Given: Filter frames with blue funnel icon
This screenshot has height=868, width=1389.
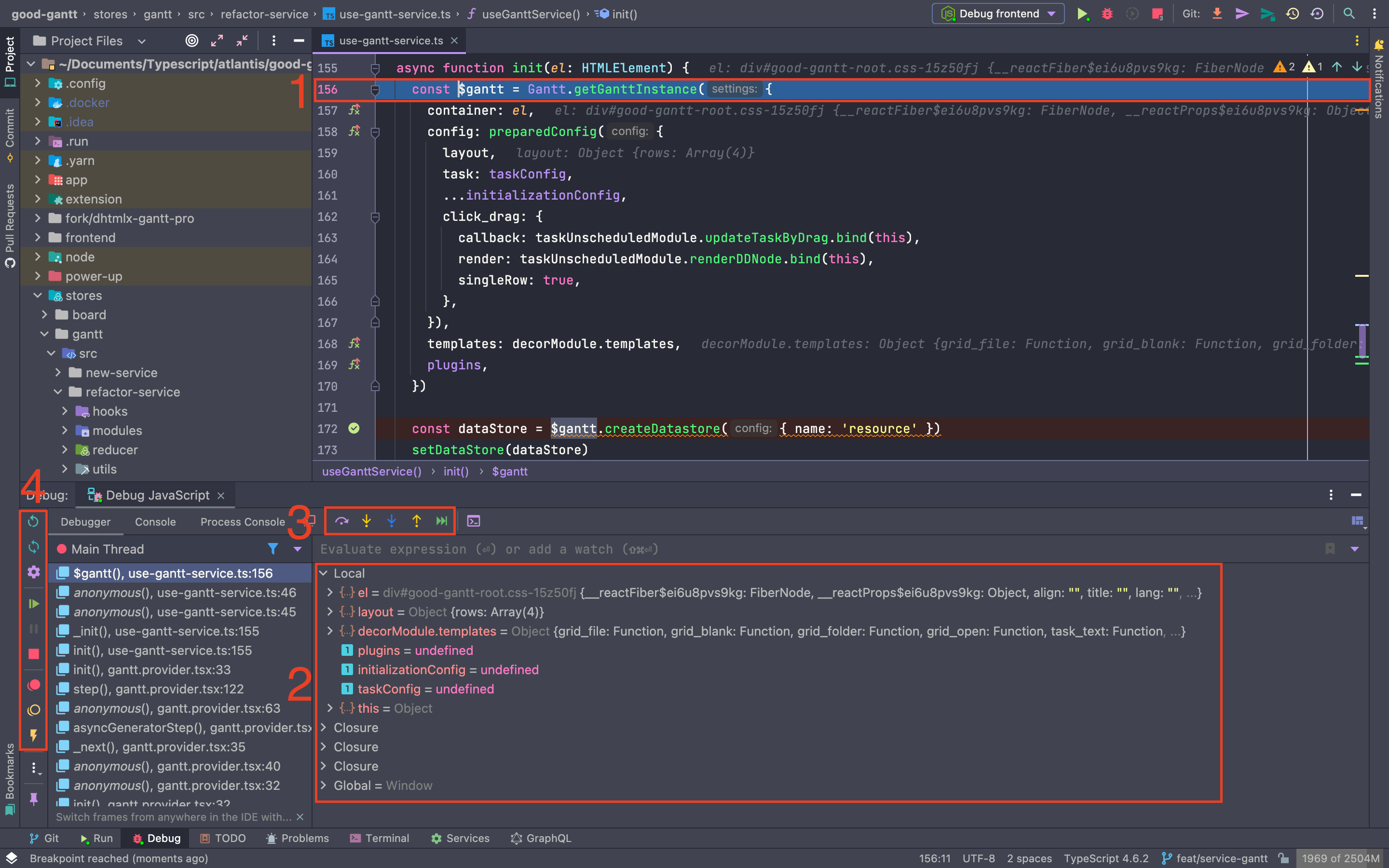Looking at the screenshot, I should point(272,549).
